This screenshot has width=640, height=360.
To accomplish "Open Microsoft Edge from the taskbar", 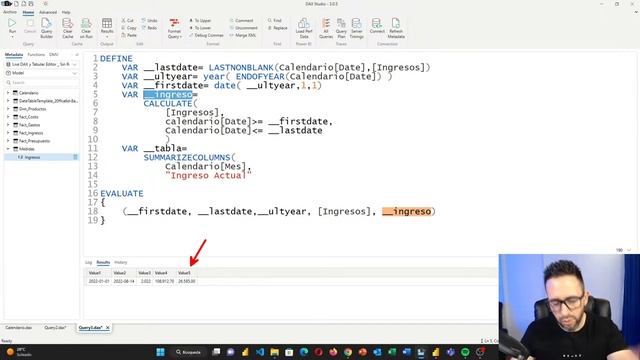I will click(x=304, y=352).
